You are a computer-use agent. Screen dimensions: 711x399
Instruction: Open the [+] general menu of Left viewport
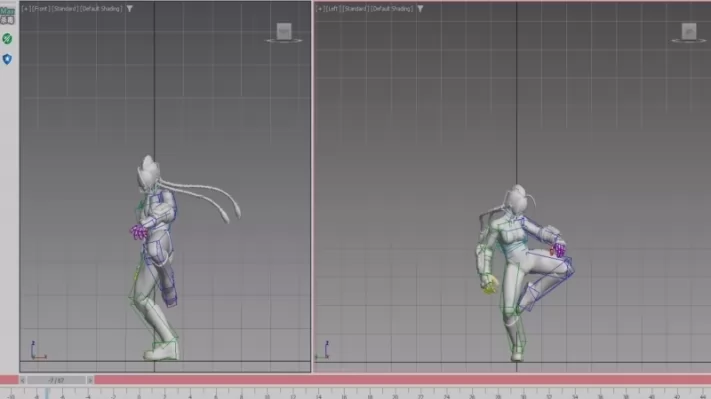pyautogui.click(x=320, y=9)
